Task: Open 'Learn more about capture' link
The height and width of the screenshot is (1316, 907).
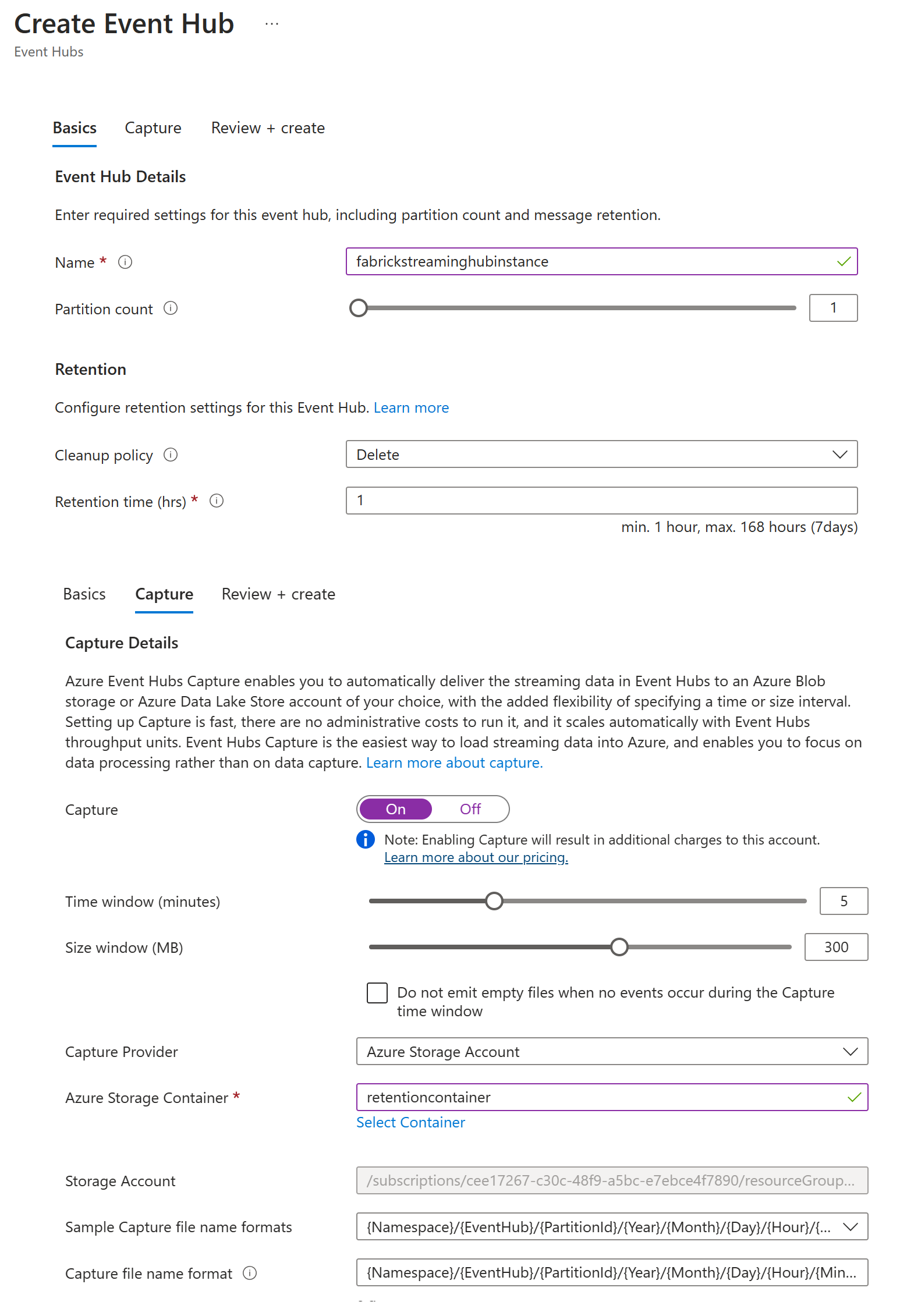Action: [454, 763]
